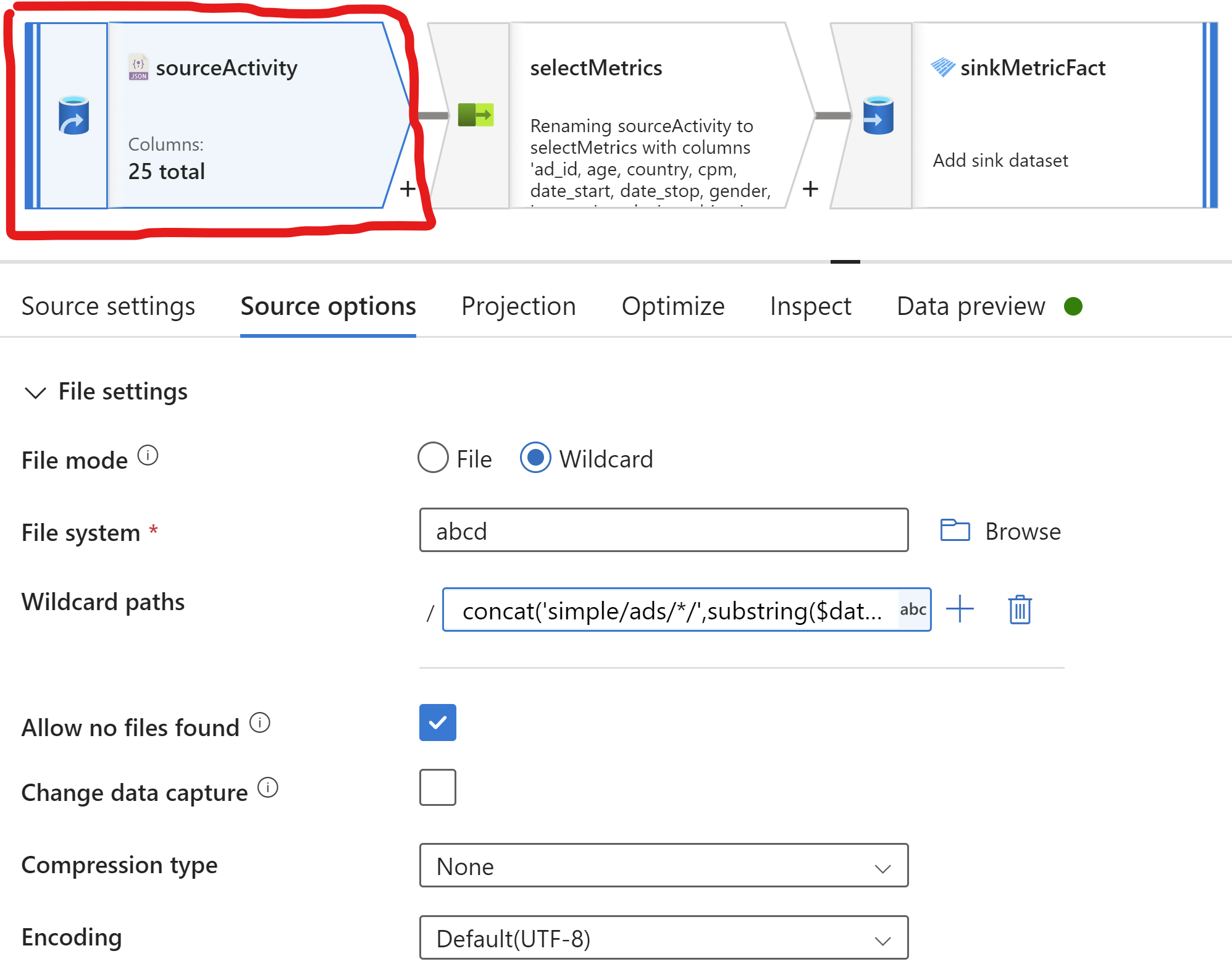Click the folder icon next to Browse
This screenshot has width=1232, height=972.
click(x=953, y=530)
